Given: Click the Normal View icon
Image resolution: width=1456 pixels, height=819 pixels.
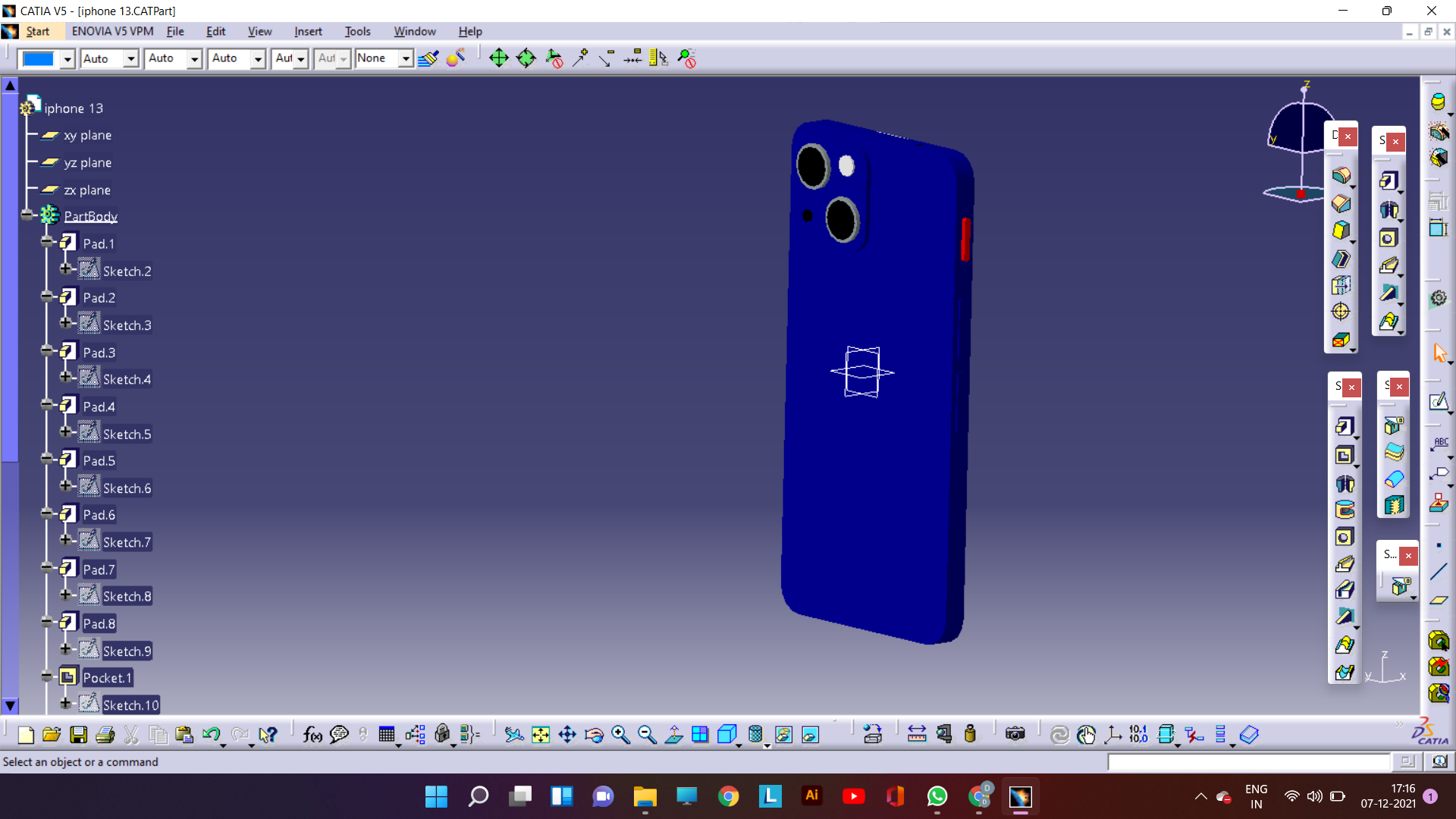Looking at the screenshot, I should tap(673, 734).
